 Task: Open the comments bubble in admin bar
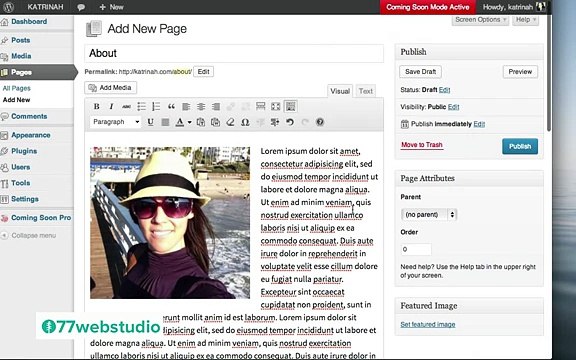(82, 7)
